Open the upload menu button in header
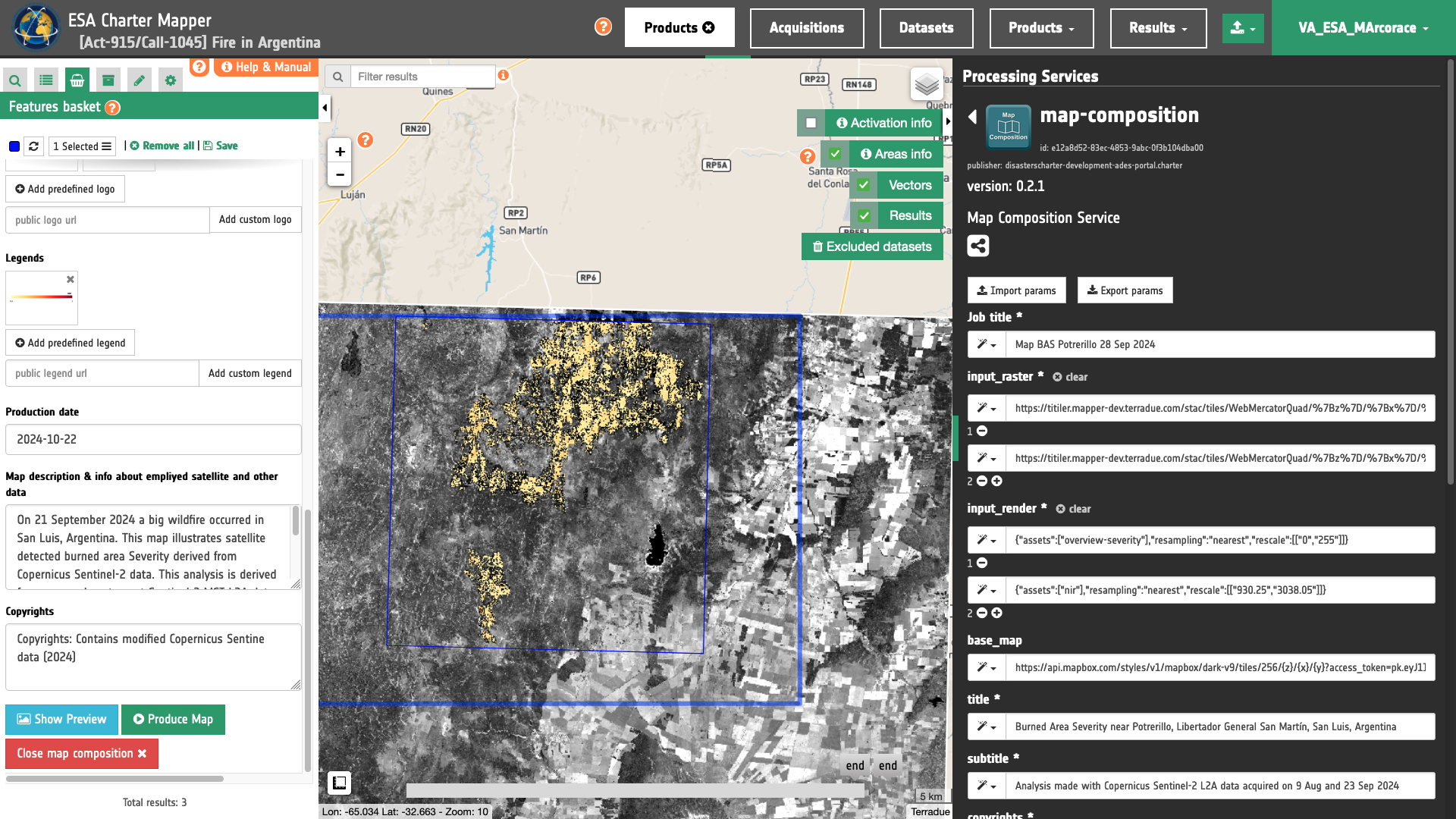 click(1243, 28)
